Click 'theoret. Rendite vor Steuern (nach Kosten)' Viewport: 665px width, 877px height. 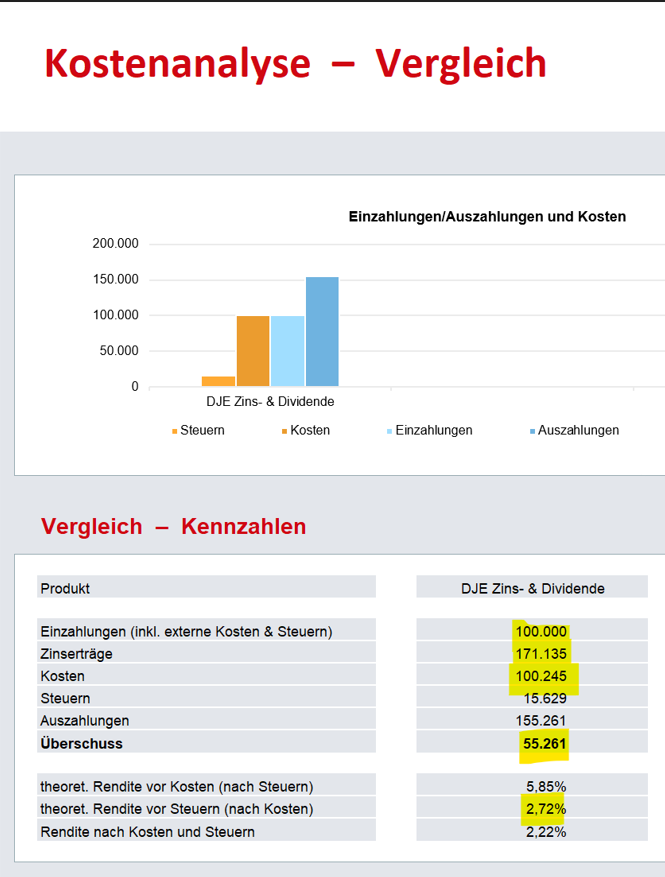pyautogui.click(x=177, y=809)
